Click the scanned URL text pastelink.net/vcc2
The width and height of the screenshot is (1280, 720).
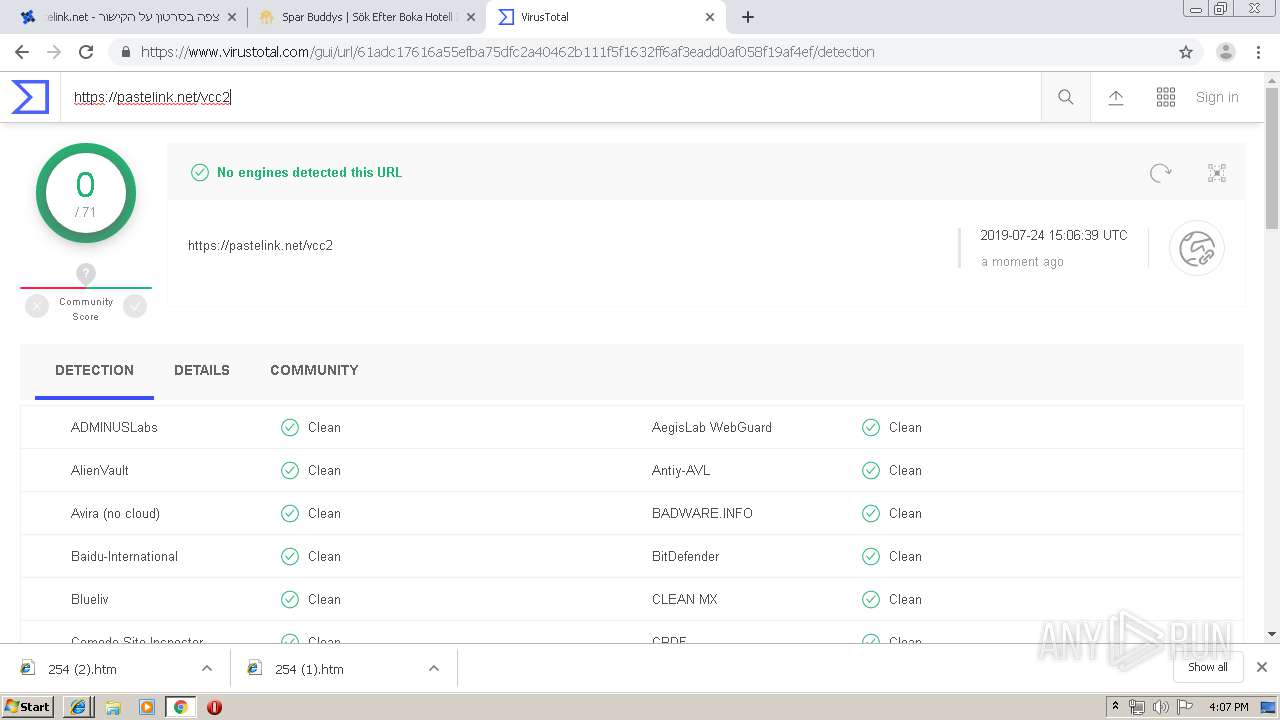tap(260, 245)
